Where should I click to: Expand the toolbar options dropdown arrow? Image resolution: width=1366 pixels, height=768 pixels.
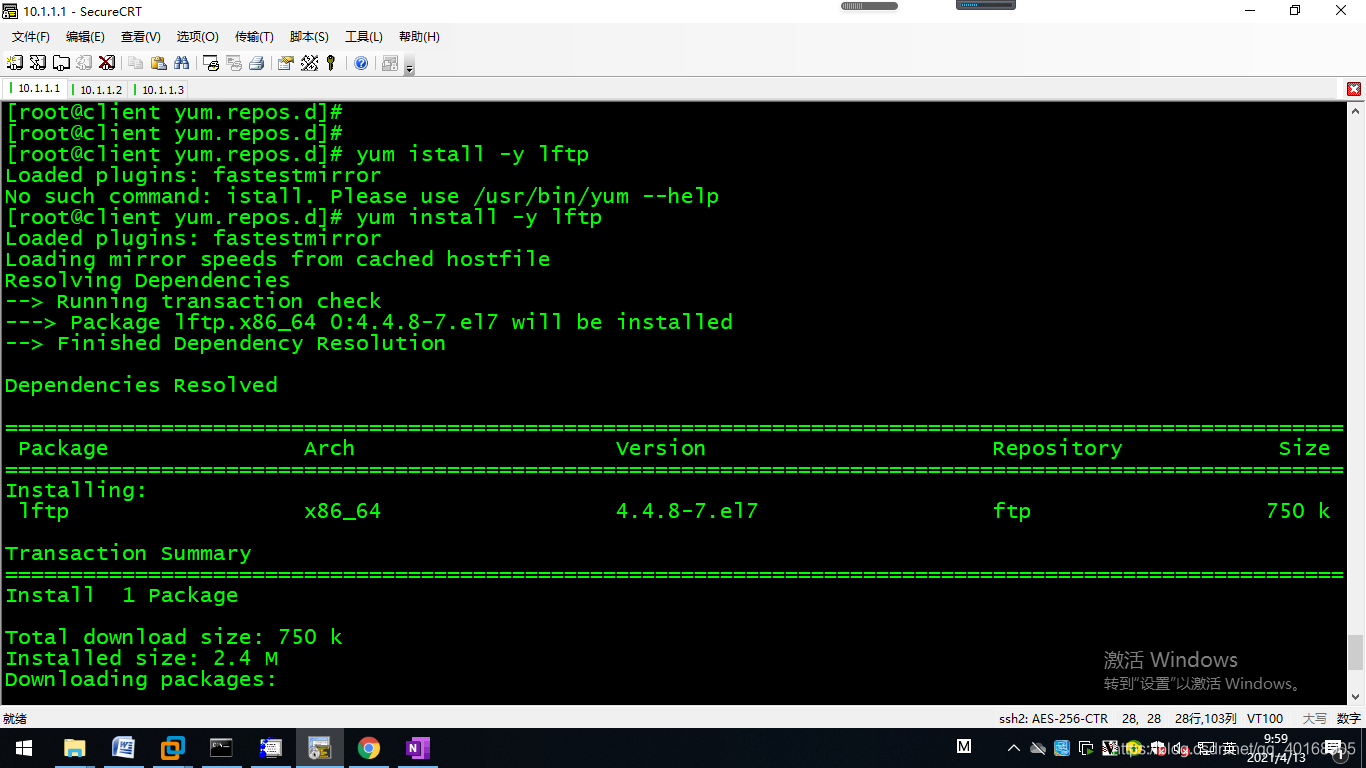point(409,67)
